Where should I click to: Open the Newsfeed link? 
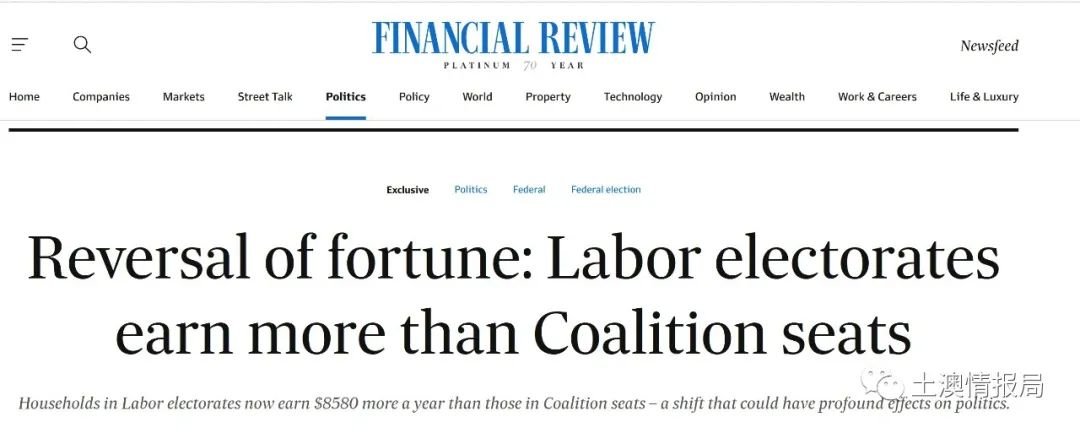(989, 46)
